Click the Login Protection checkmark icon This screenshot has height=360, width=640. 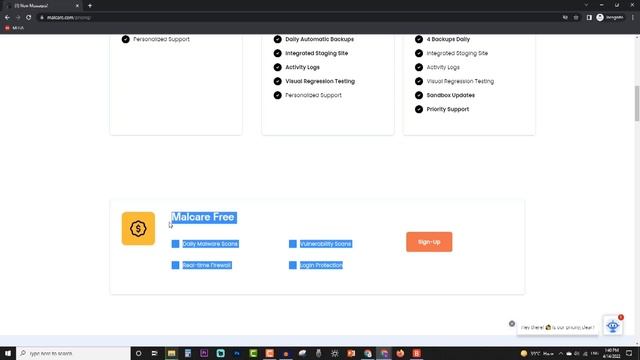(293, 265)
